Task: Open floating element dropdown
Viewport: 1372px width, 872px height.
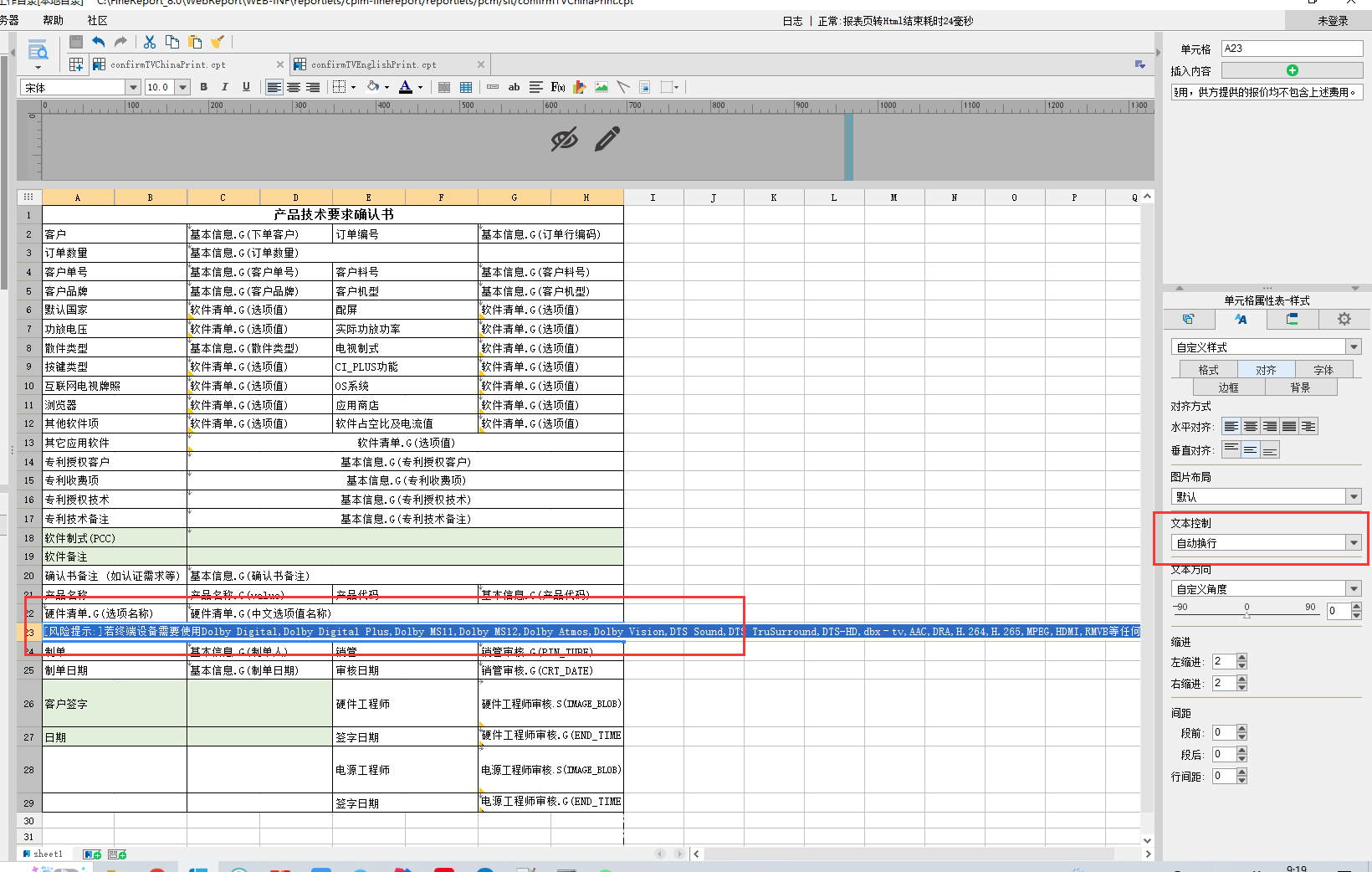Action: (x=676, y=87)
